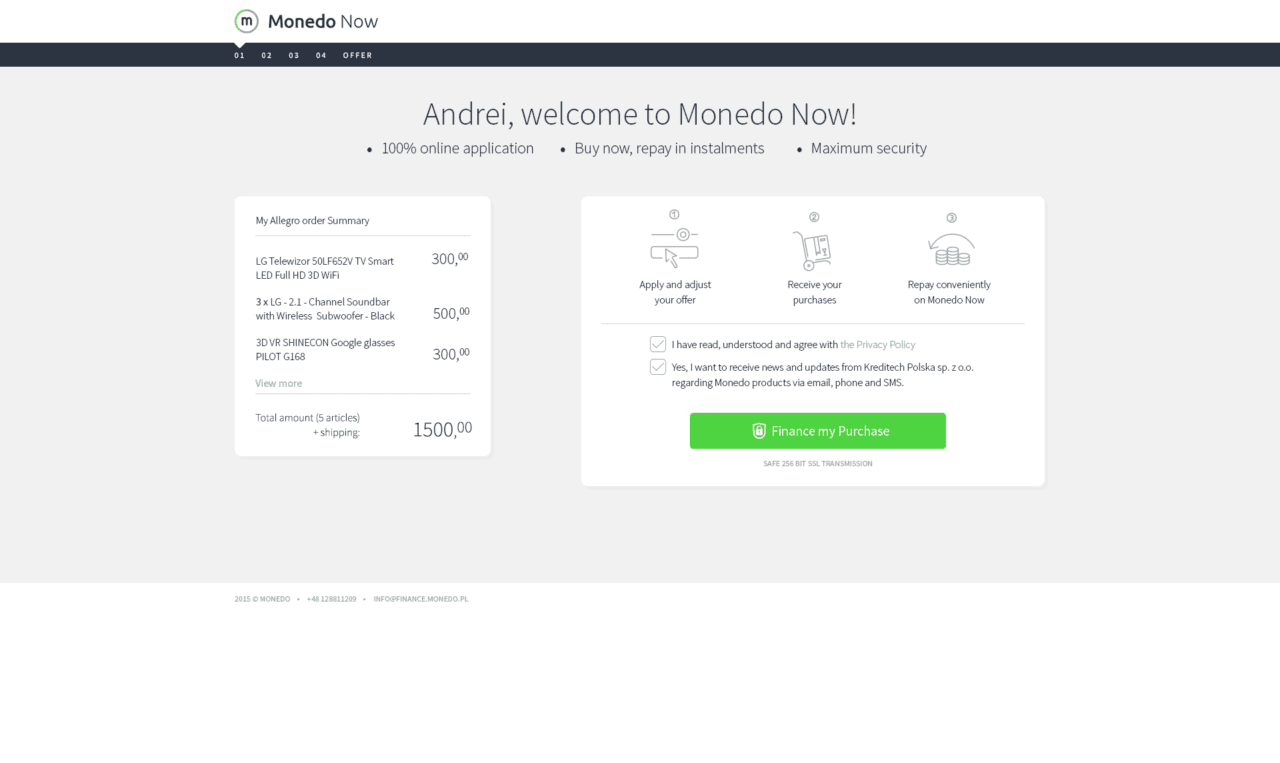This screenshot has height=763, width=1280.
Task: Click the Monedo Now brand name
Action: 323,21
